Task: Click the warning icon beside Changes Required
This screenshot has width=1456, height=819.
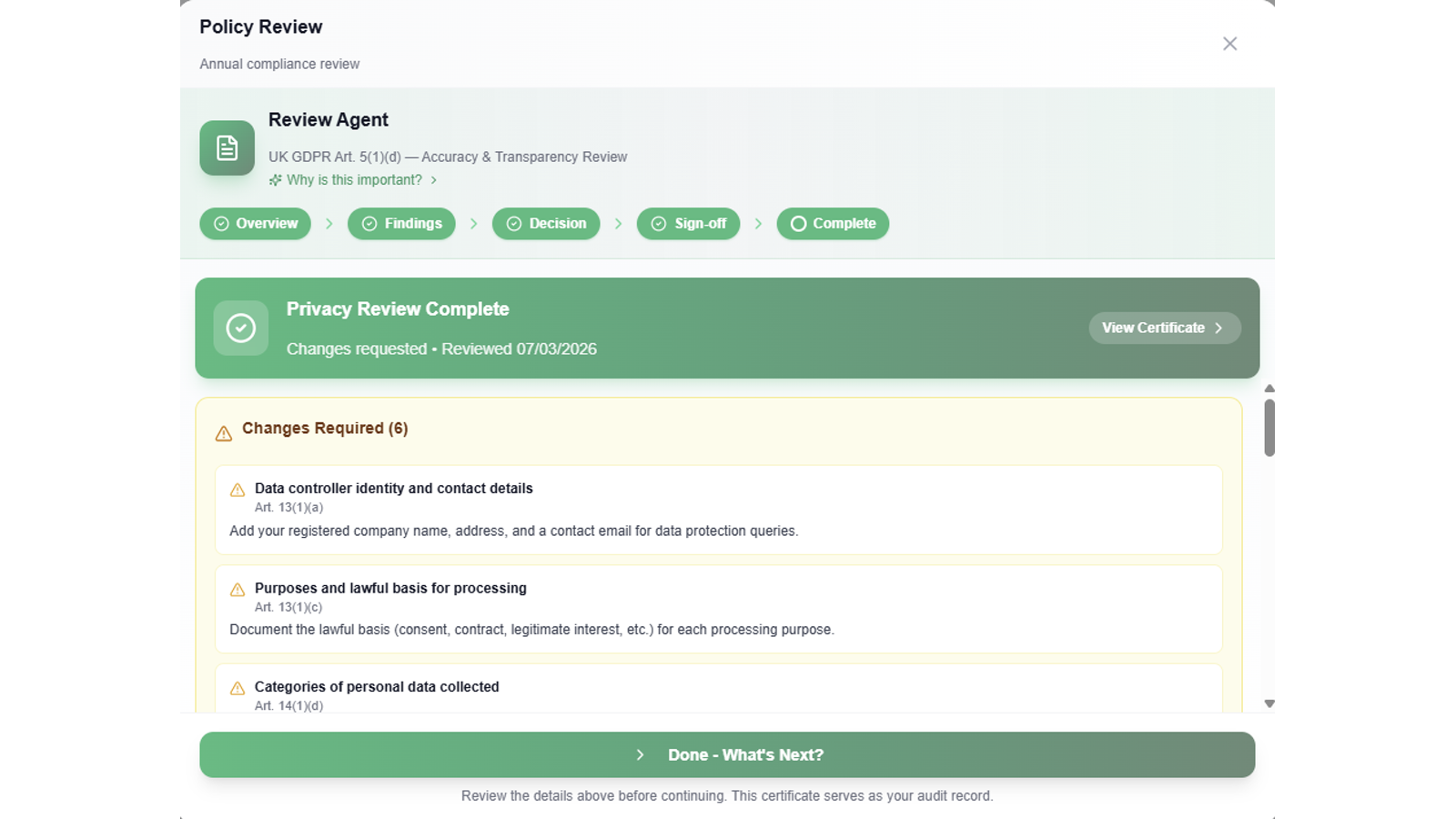Action: pos(224,433)
